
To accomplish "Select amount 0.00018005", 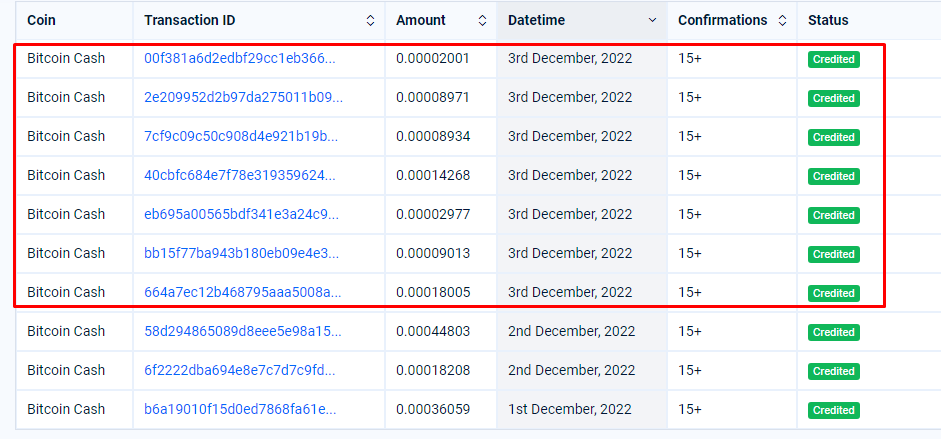I will 433,292.
